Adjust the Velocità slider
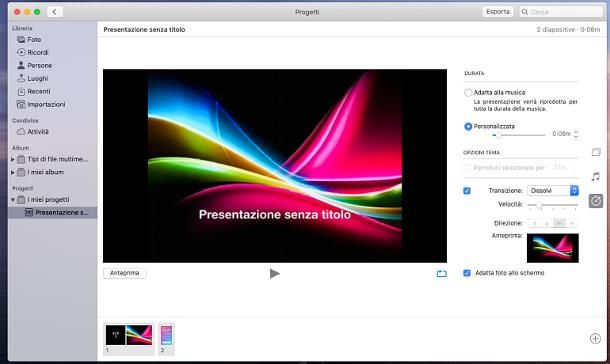Image resolution: width=610 pixels, height=364 pixels. pyautogui.click(x=552, y=205)
